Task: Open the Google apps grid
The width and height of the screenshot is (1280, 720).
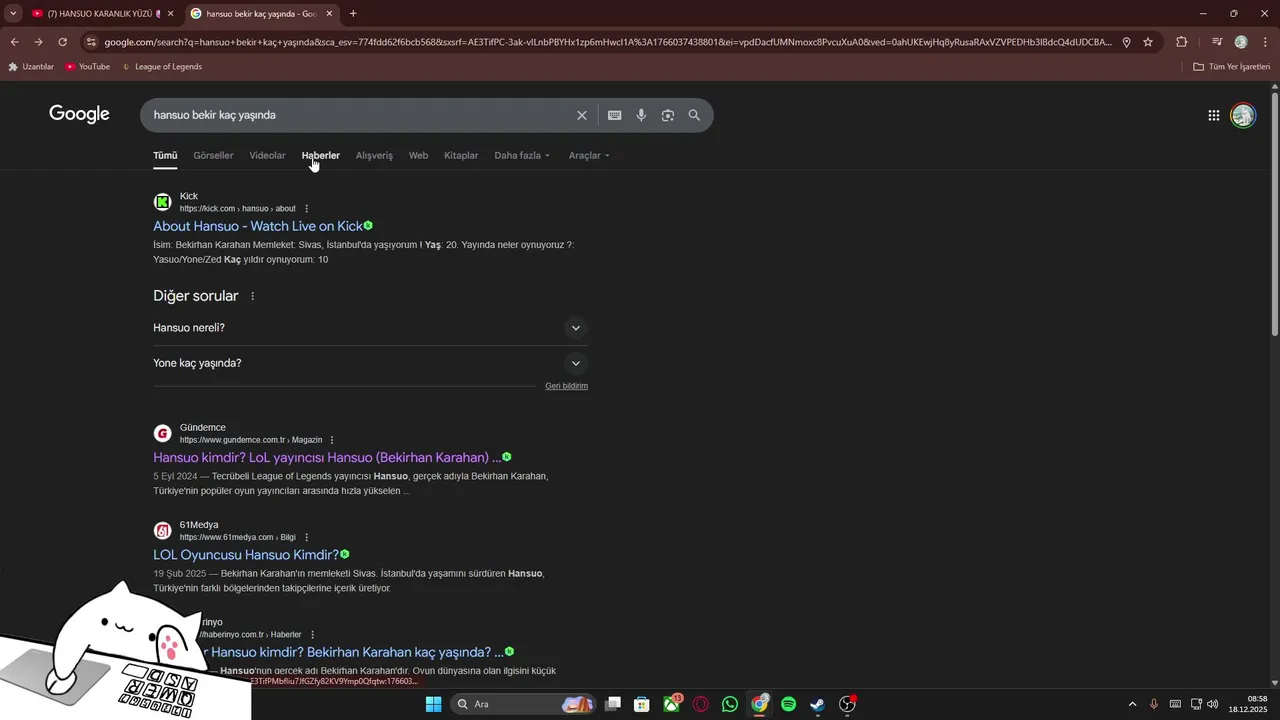Action: coord(1213,115)
